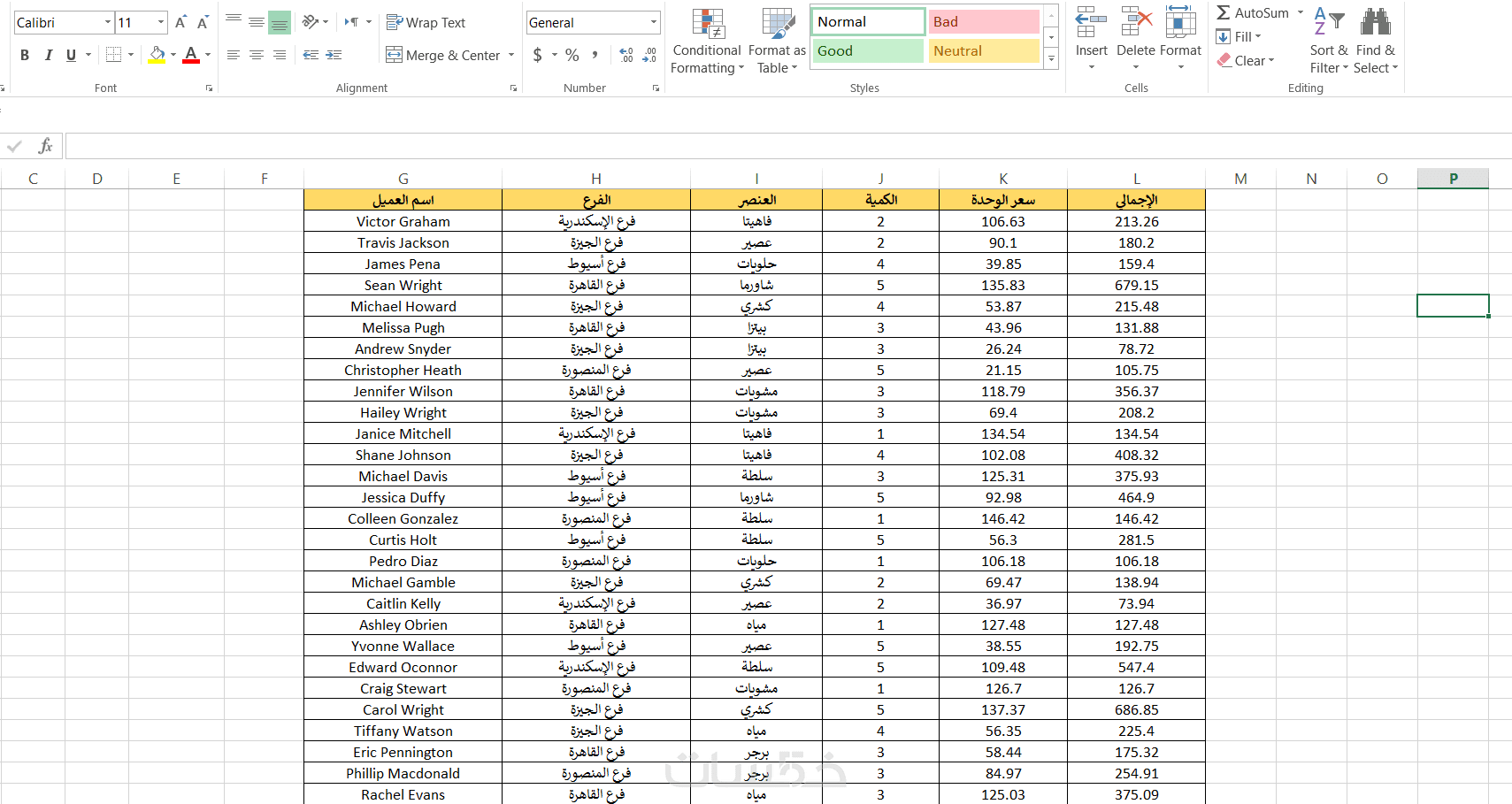The width and height of the screenshot is (1512, 804).
Task: Increase indent
Action: click(334, 55)
